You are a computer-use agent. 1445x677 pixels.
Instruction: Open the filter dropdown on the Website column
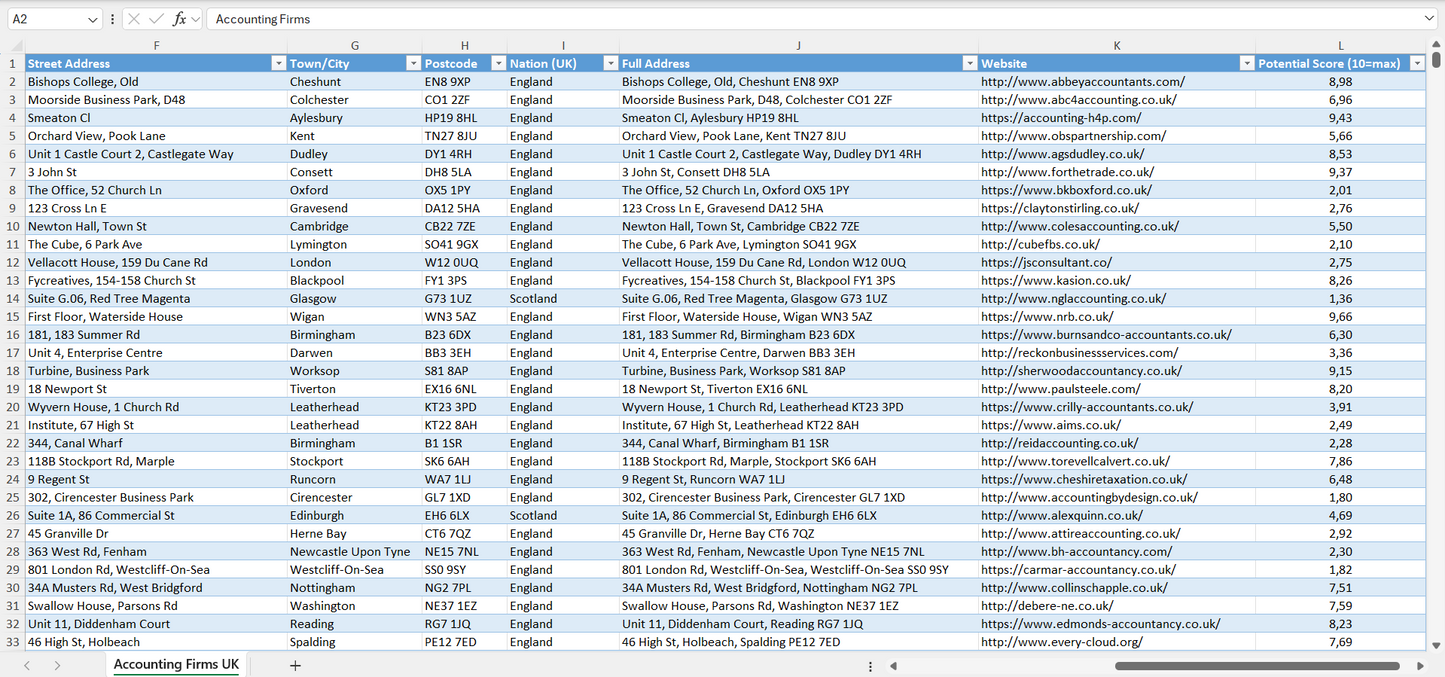(x=1246, y=63)
